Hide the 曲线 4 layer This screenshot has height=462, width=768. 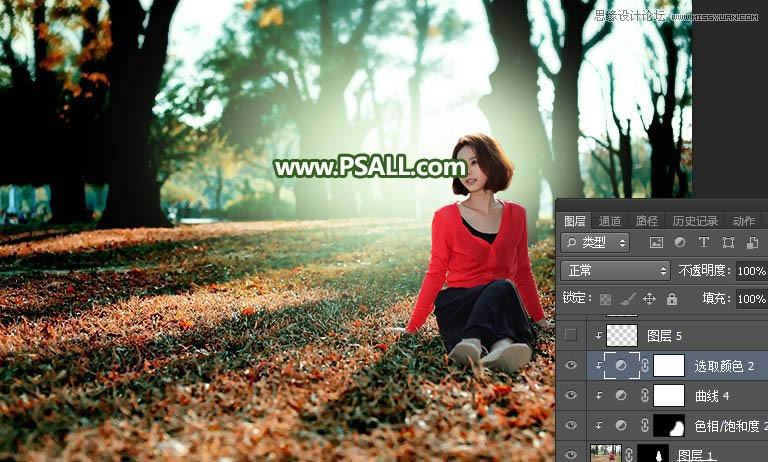[571, 396]
